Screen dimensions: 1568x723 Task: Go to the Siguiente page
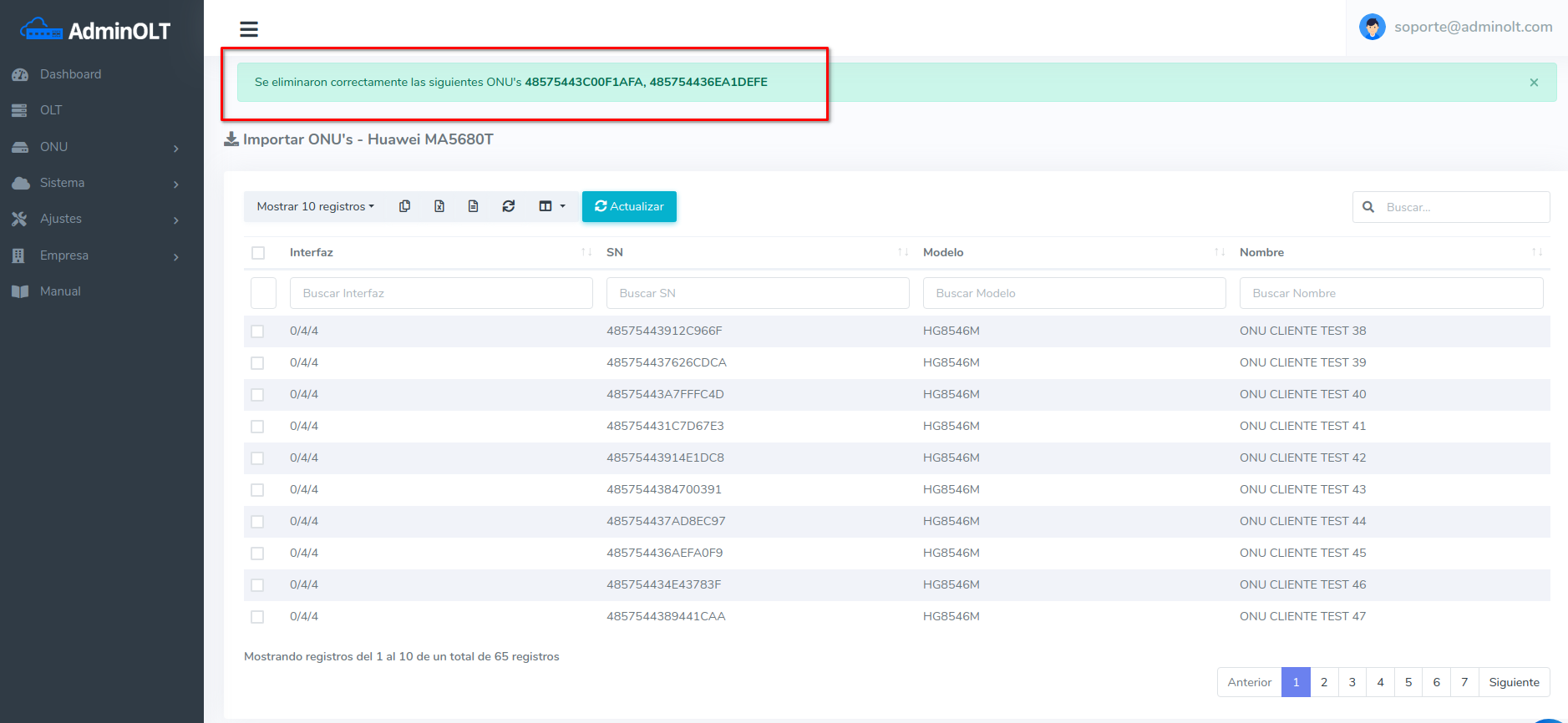click(x=1514, y=682)
